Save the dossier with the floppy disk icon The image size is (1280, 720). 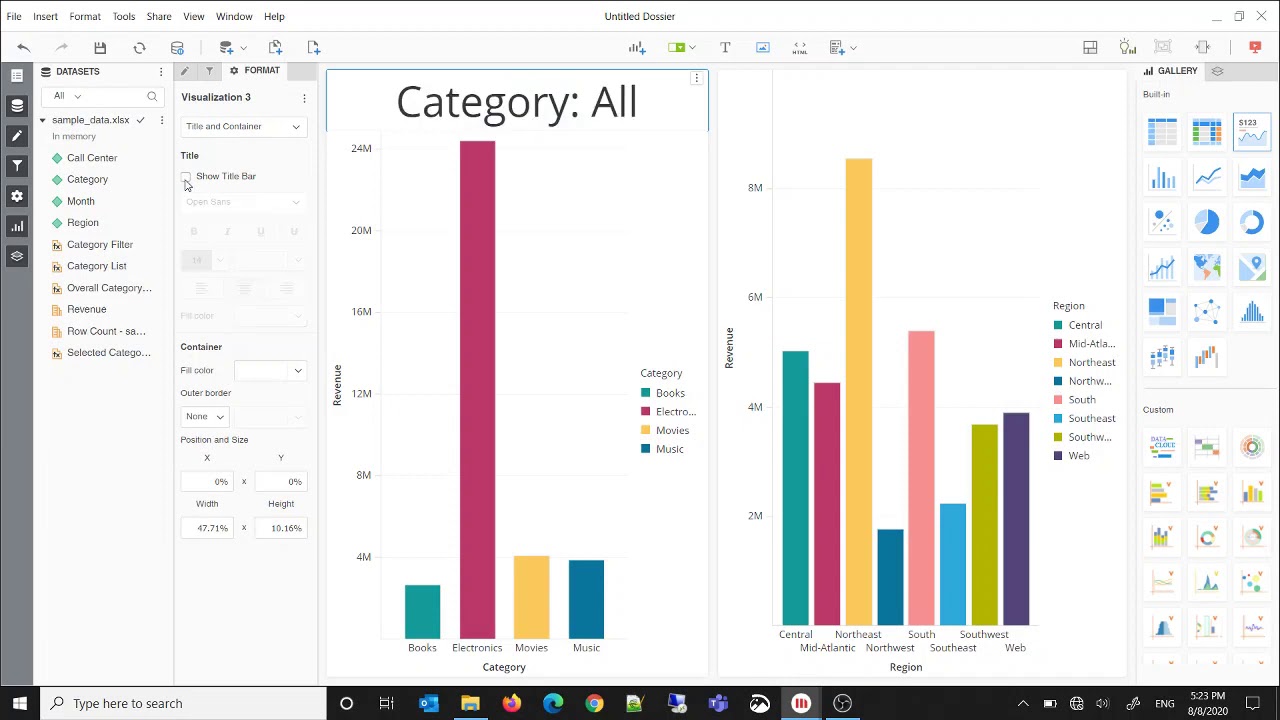pos(100,47)
